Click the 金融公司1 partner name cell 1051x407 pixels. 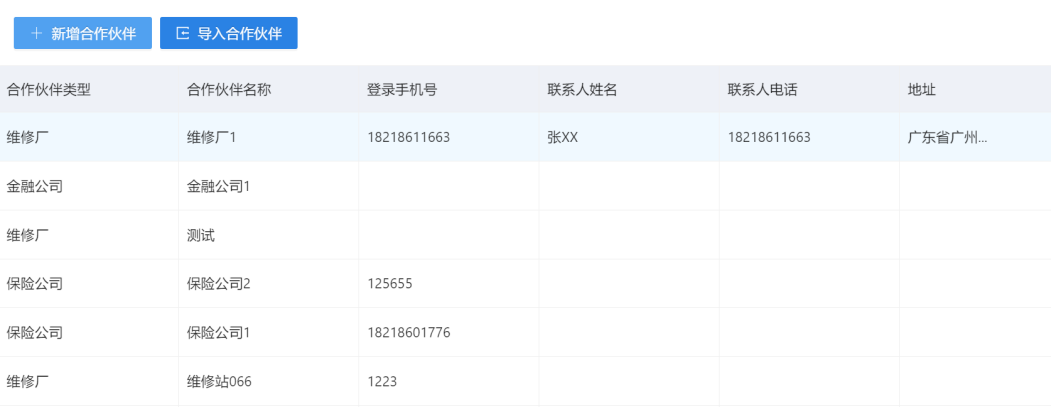point(218,186)
